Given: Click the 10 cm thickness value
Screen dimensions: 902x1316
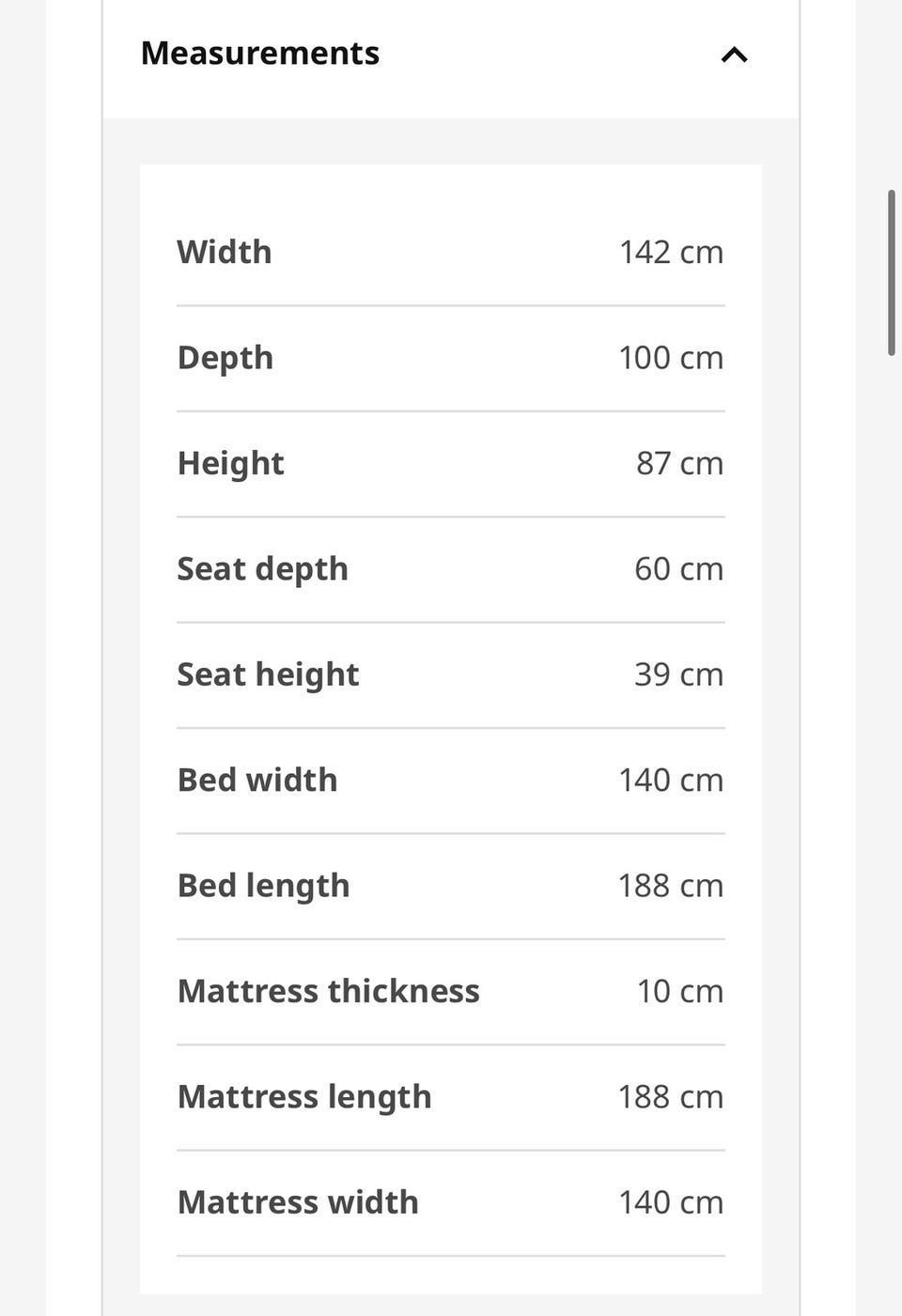Looking at the screenshot, I should 680,991.
